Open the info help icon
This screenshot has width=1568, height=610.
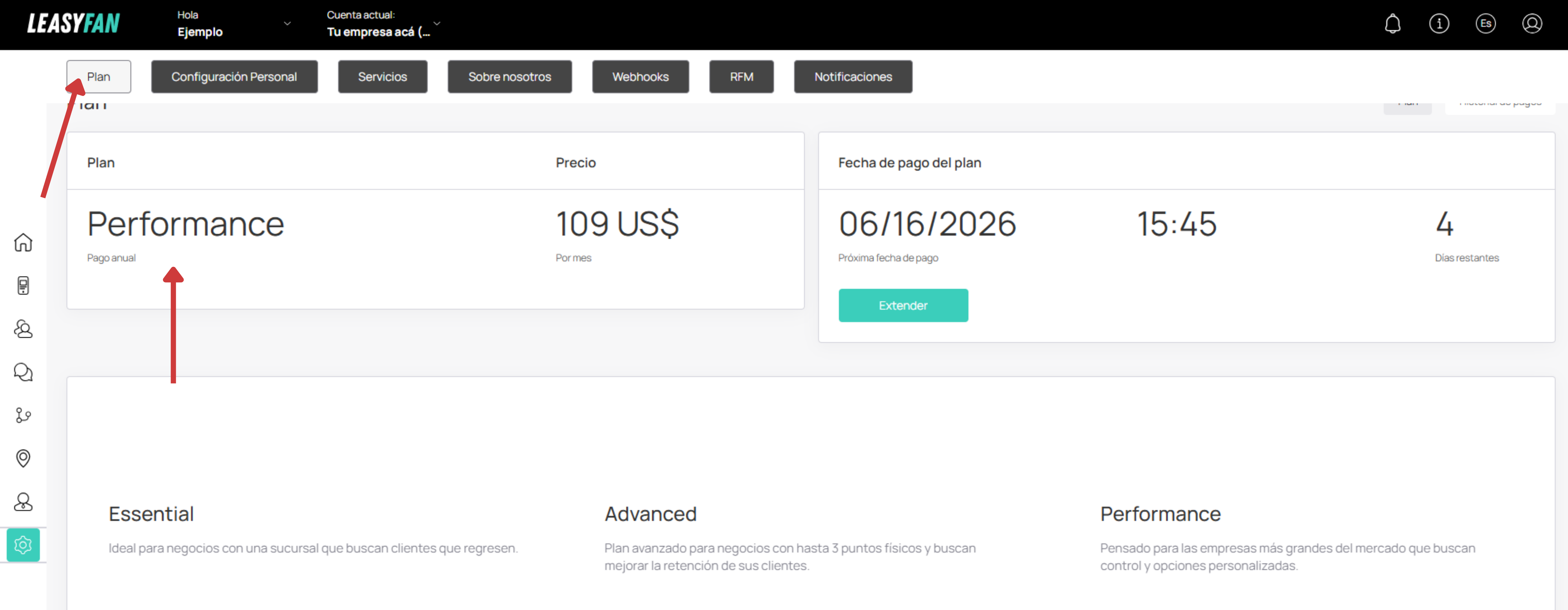1439,24
